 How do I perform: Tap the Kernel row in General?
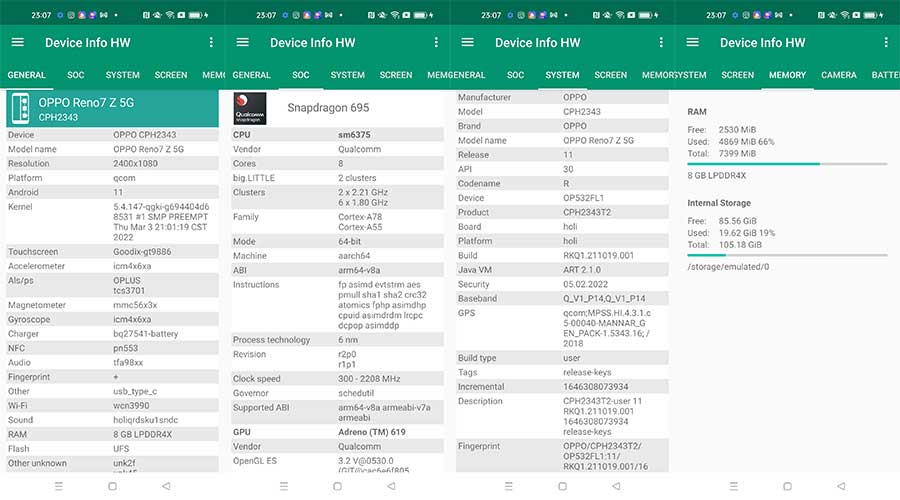112,222
